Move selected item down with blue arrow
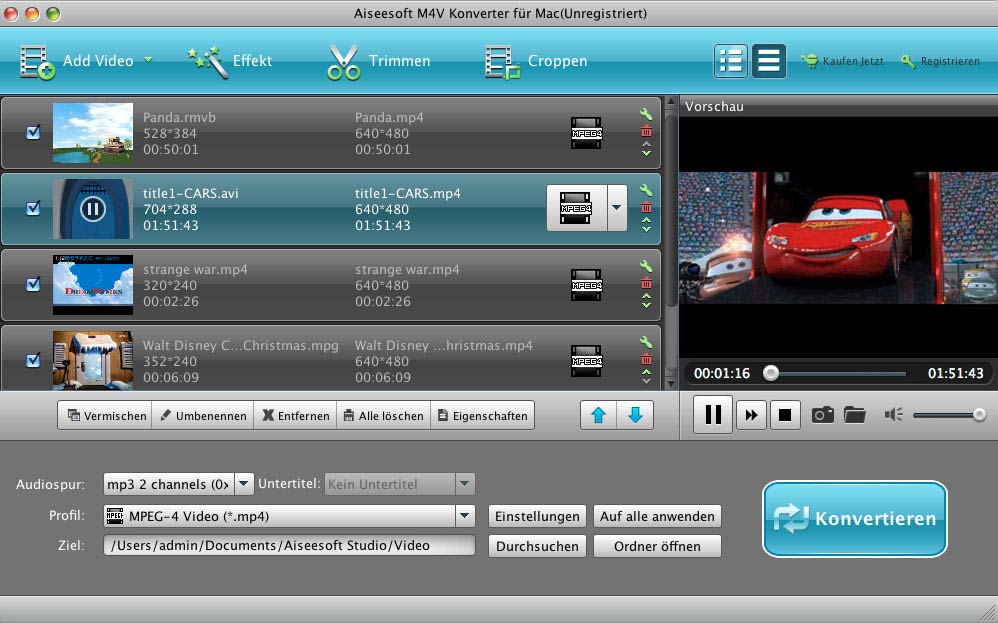The height and width of the screenshot is (623, 998). coord(635,415)
